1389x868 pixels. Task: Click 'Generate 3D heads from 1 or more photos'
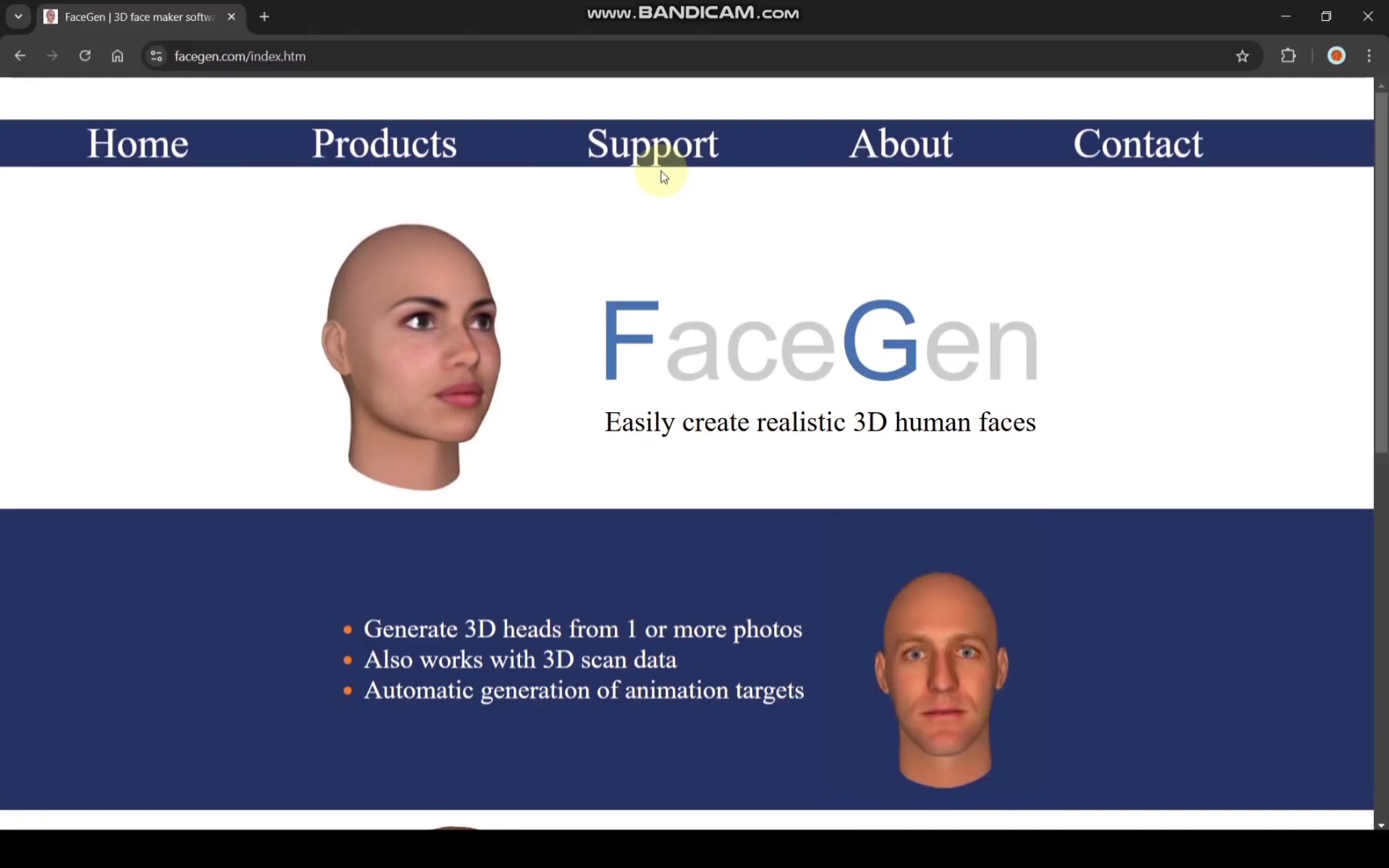pos(583,629)
